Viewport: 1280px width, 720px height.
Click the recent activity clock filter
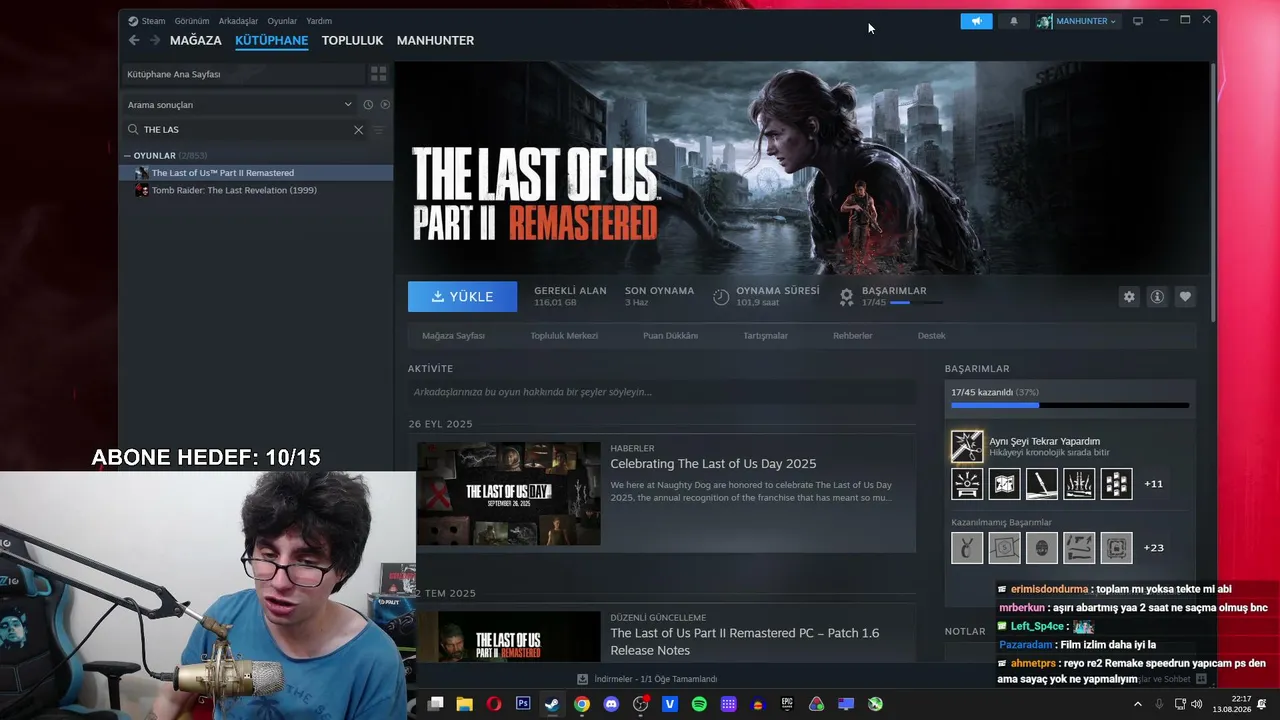coord(368,104)
